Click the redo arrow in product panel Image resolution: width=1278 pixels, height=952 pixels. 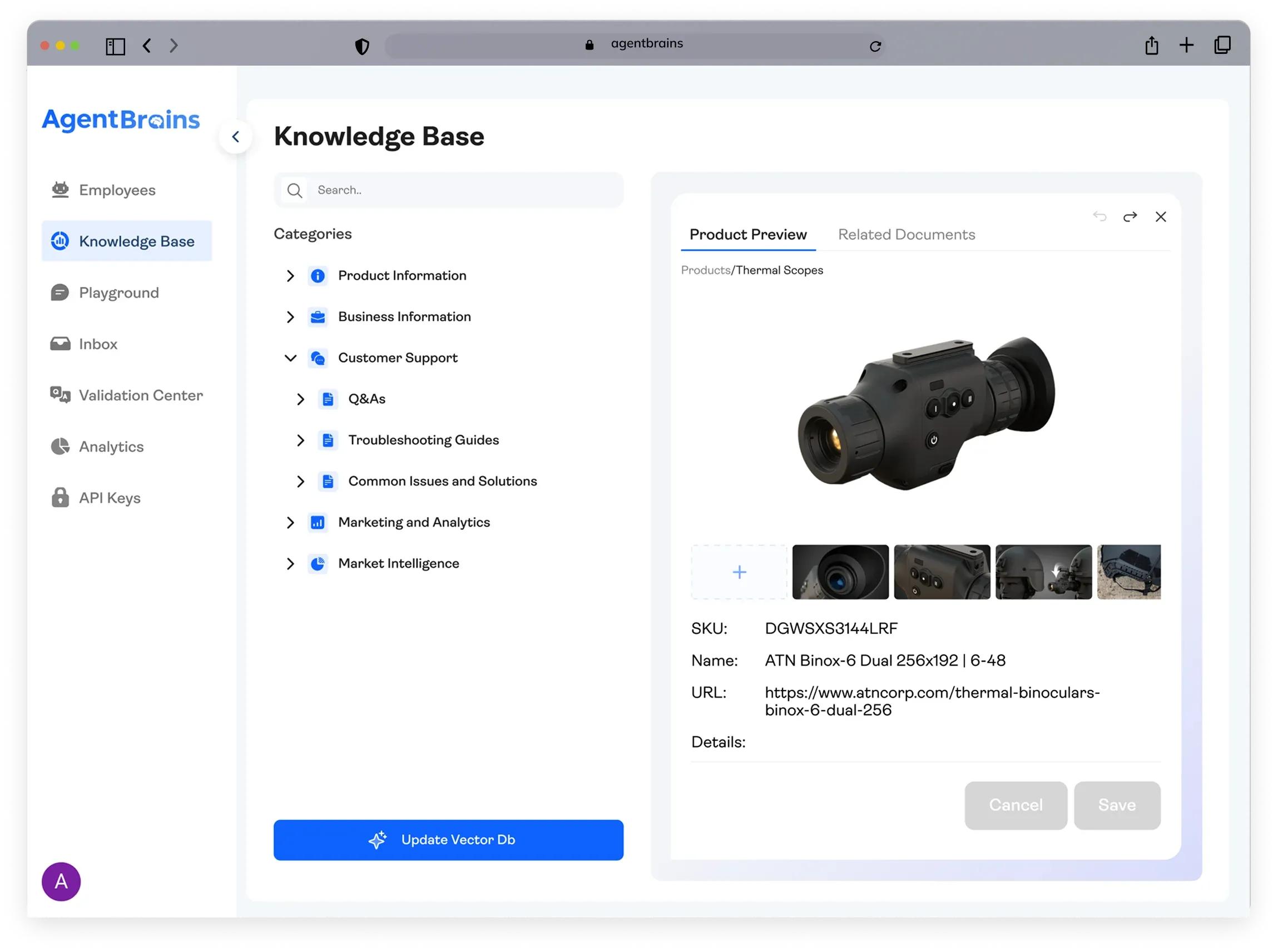(1130, 217)
